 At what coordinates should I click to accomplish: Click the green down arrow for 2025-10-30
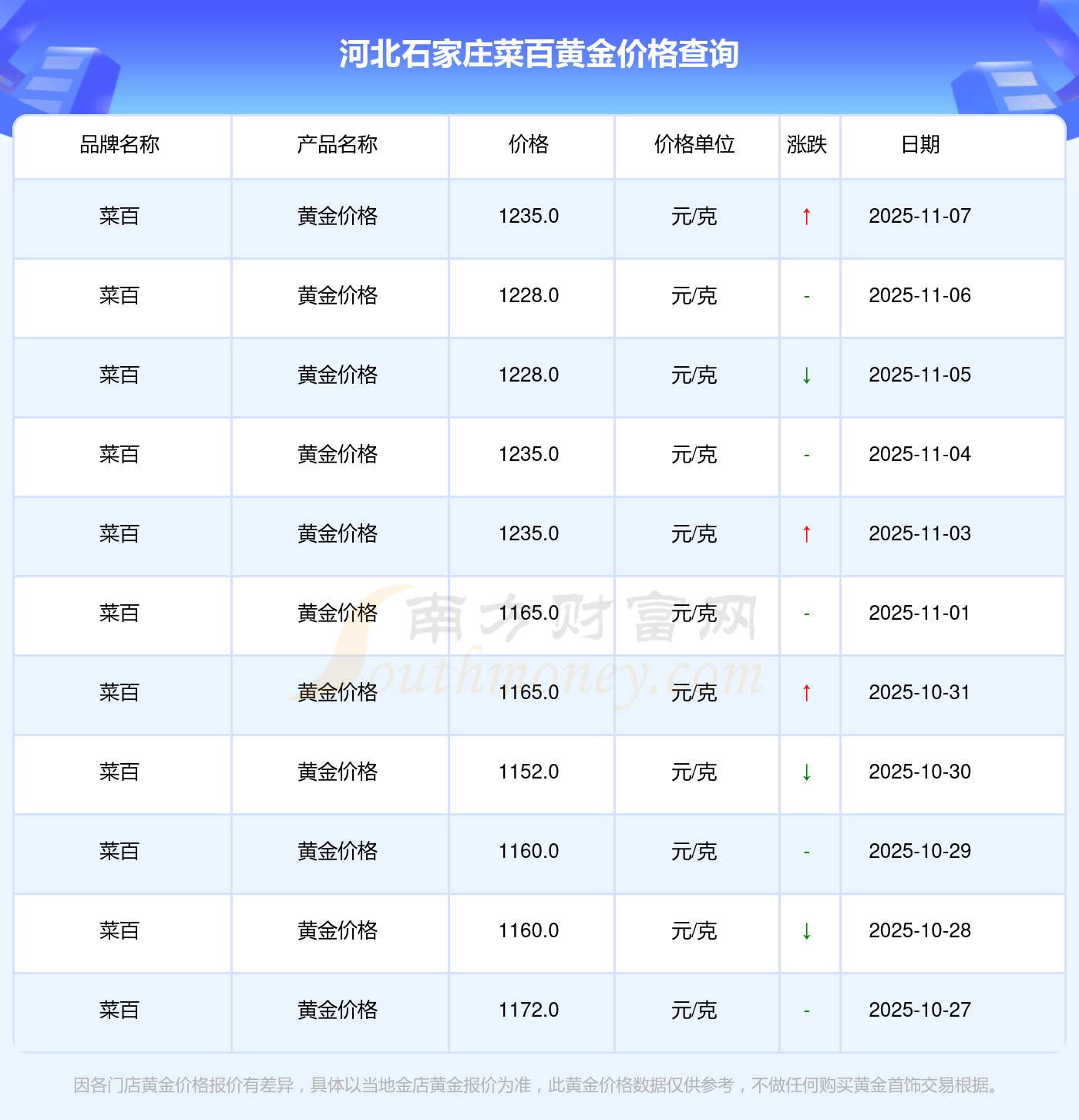coord(806,772)
